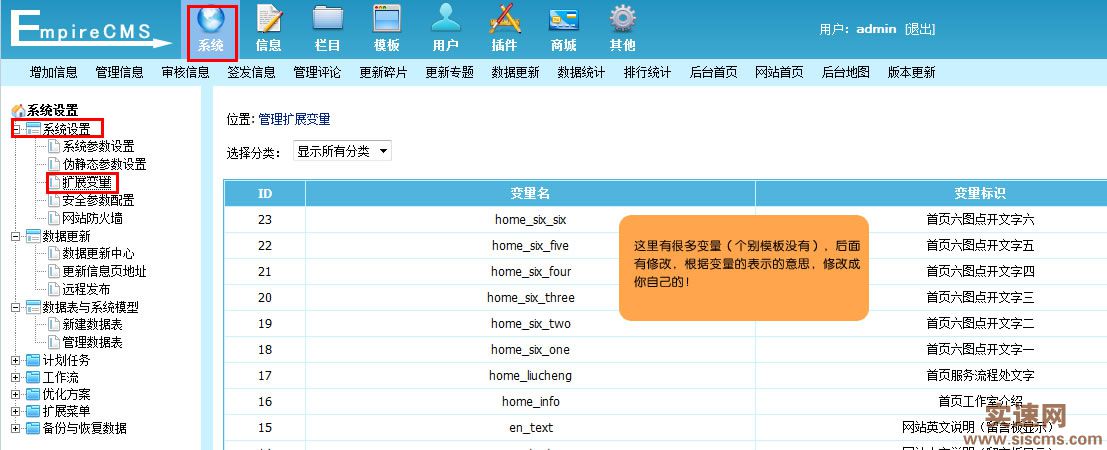The width and height of the screenshot is (1107, 450).
Task: Open the 模板 window icon
Action: coord(387,19)
